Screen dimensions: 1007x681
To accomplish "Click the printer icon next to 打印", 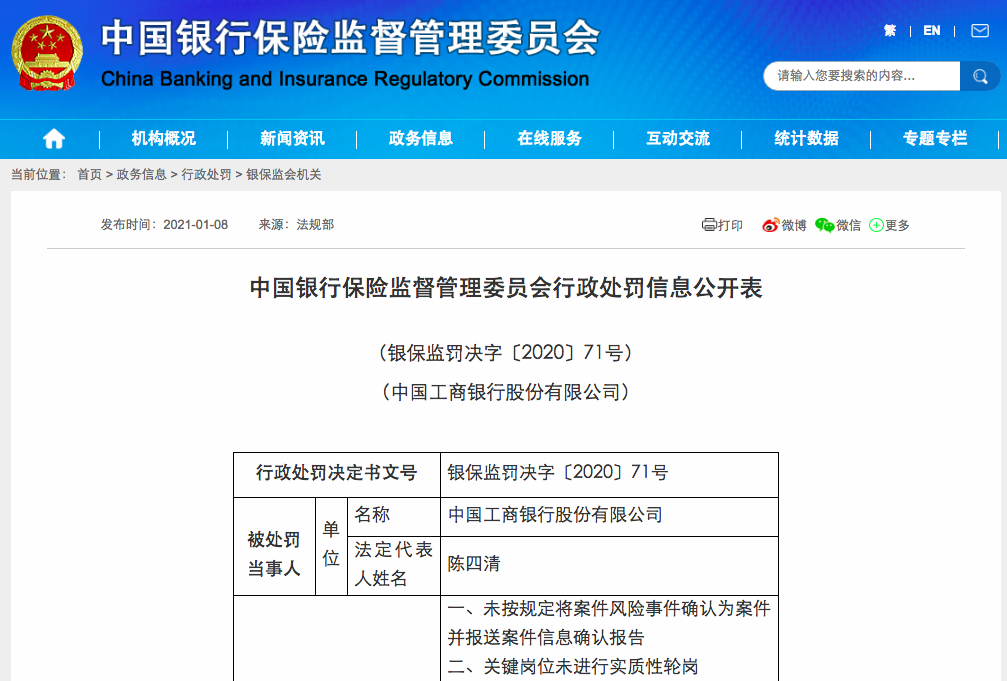I will 709,224.
